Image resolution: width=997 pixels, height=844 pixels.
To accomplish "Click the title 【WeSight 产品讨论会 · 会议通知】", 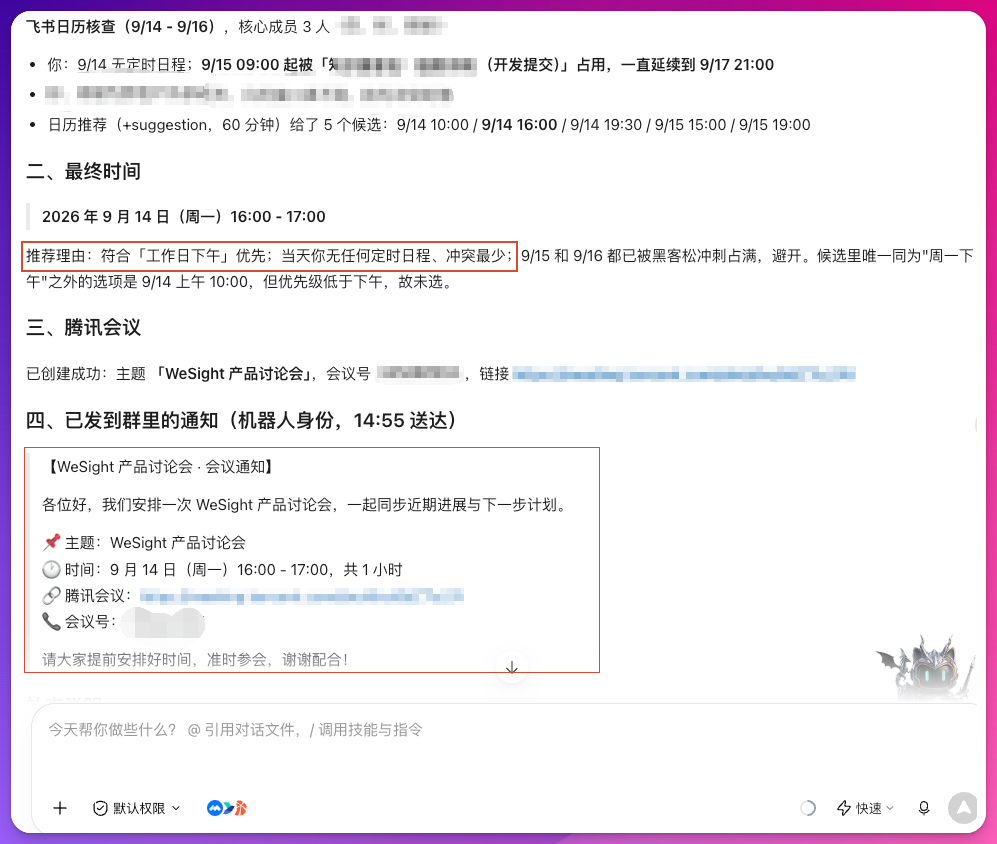I will pos(160,467).
